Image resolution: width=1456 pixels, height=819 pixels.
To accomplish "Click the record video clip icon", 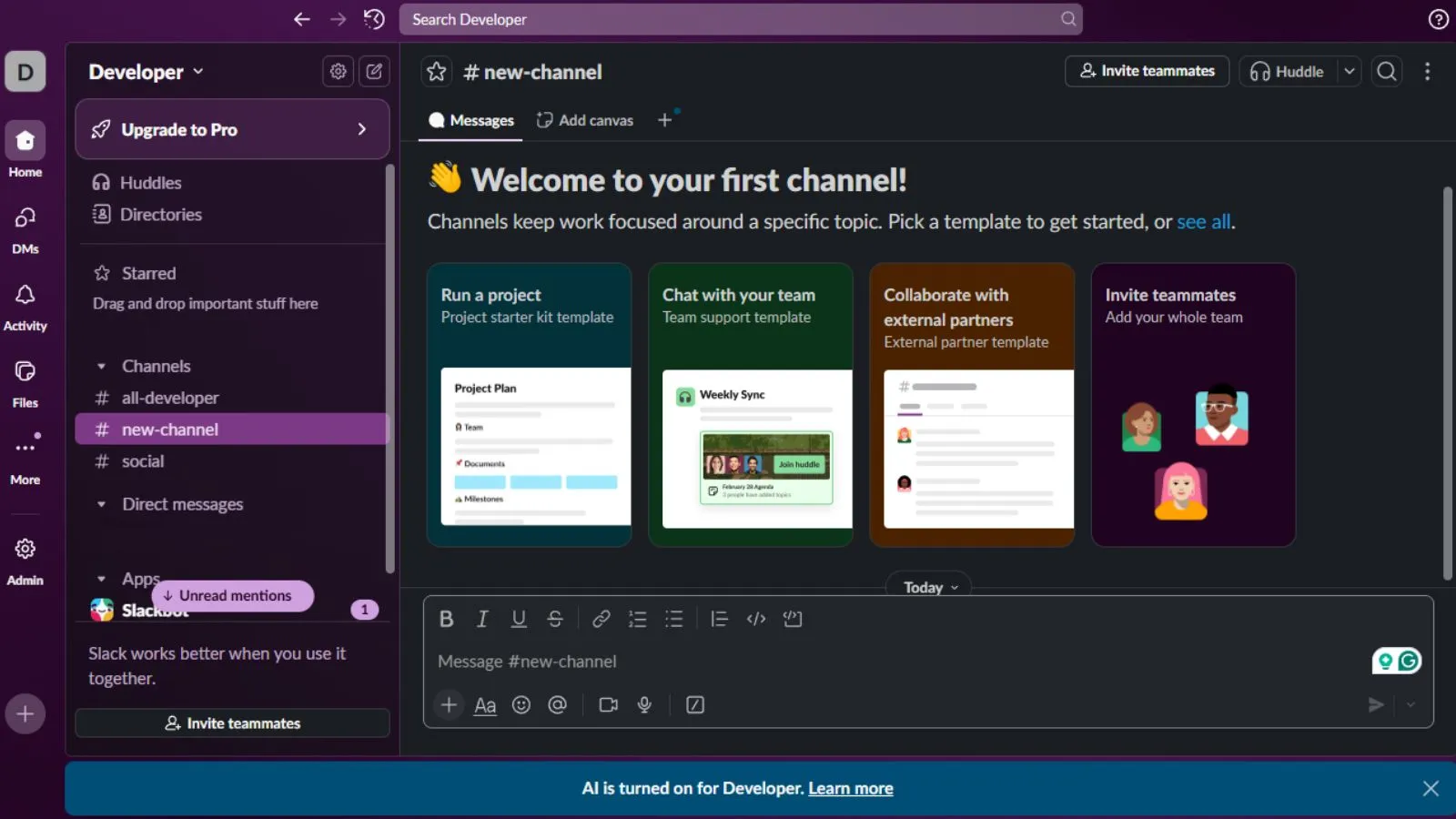I will pos(608,705).
